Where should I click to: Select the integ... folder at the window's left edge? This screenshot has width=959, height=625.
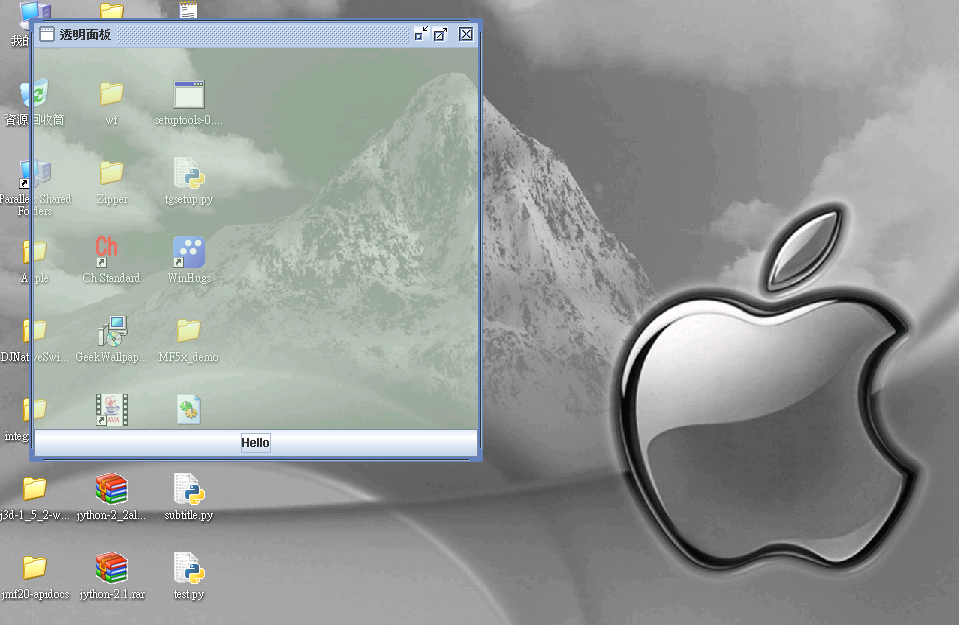click(x=35, y=410)
